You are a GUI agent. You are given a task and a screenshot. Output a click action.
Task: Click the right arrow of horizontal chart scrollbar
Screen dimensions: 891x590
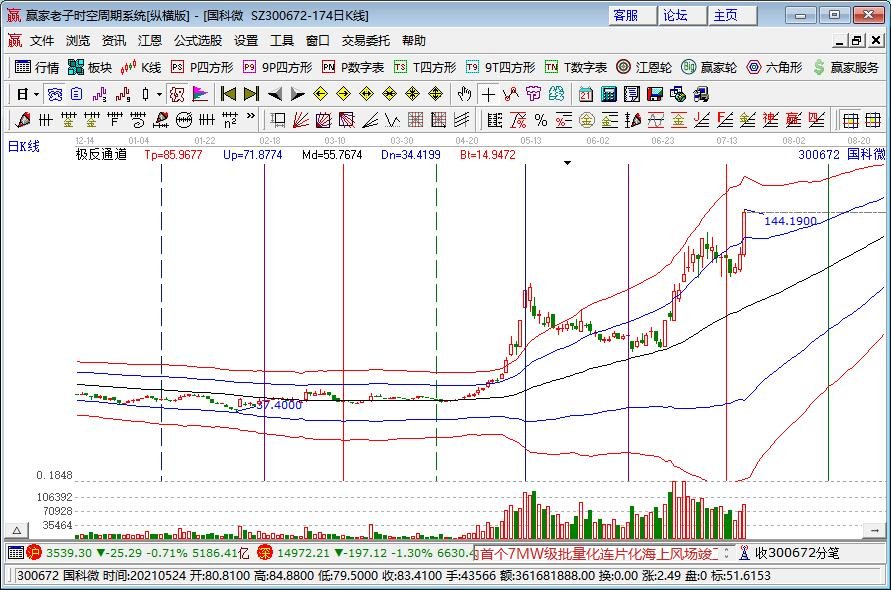(x=874, y=530)
